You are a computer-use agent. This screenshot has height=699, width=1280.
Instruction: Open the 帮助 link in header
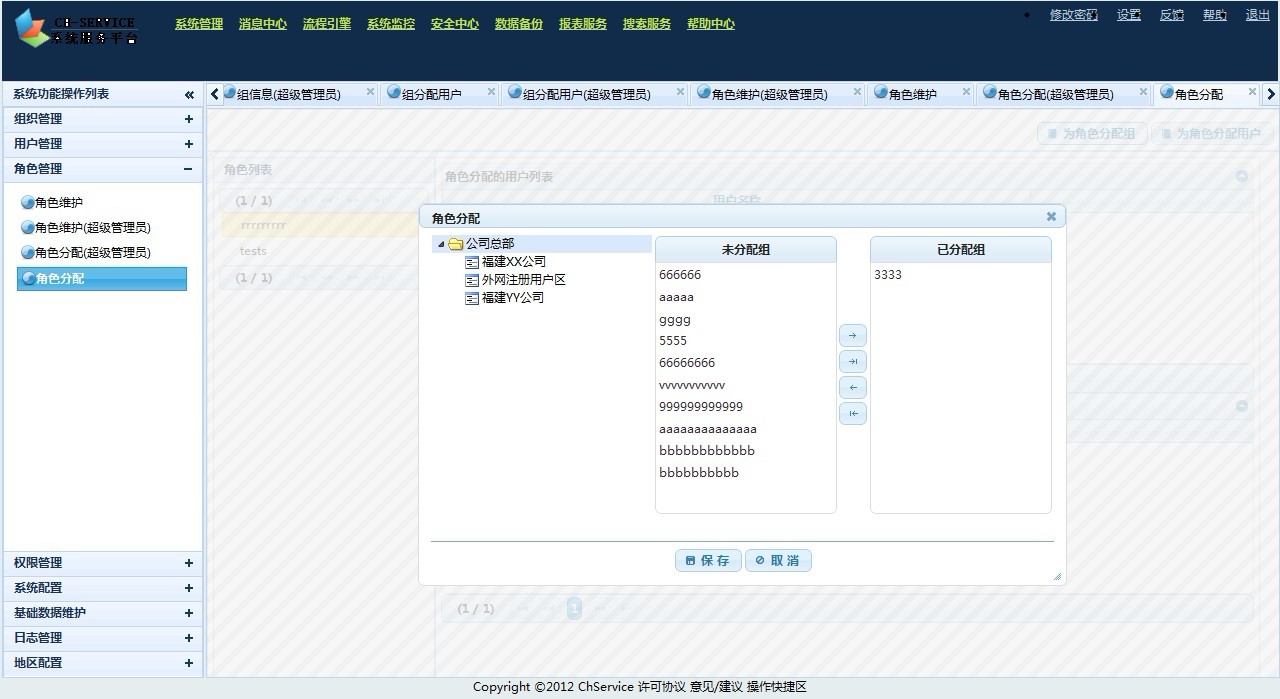[1215, 15]
